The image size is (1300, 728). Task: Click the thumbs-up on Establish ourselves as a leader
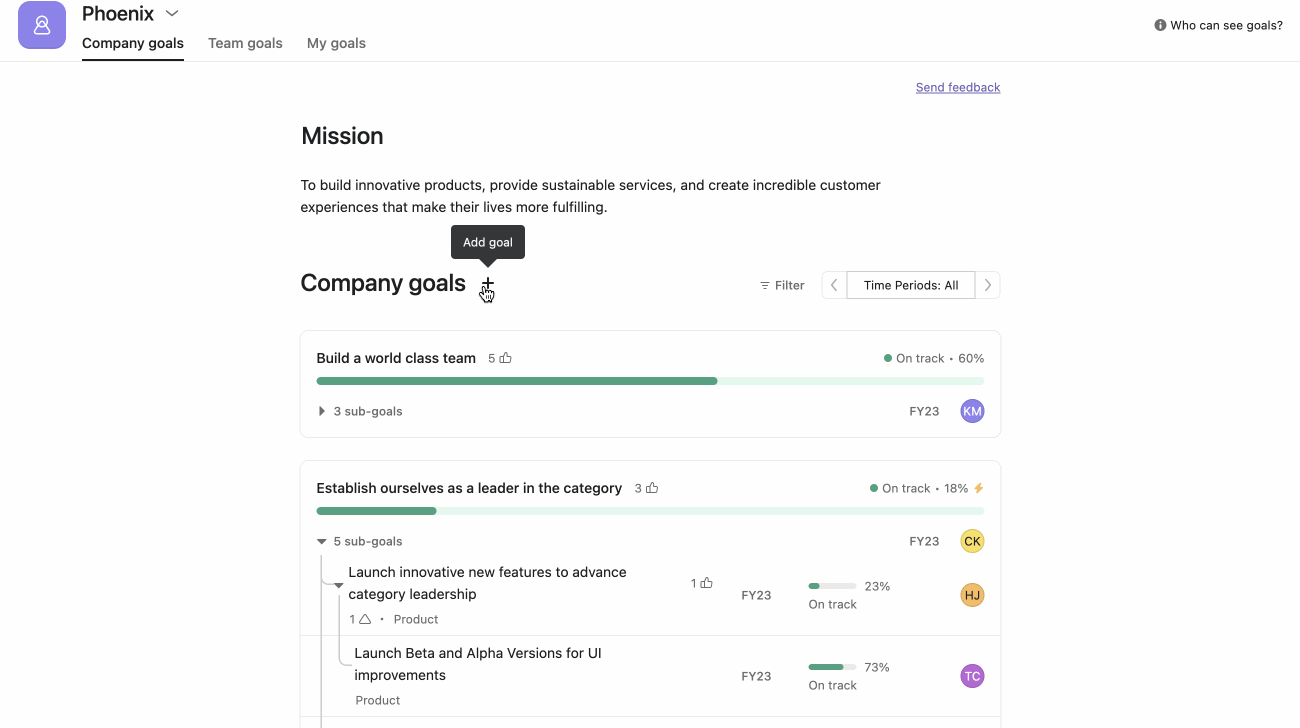tap(650, 488)
